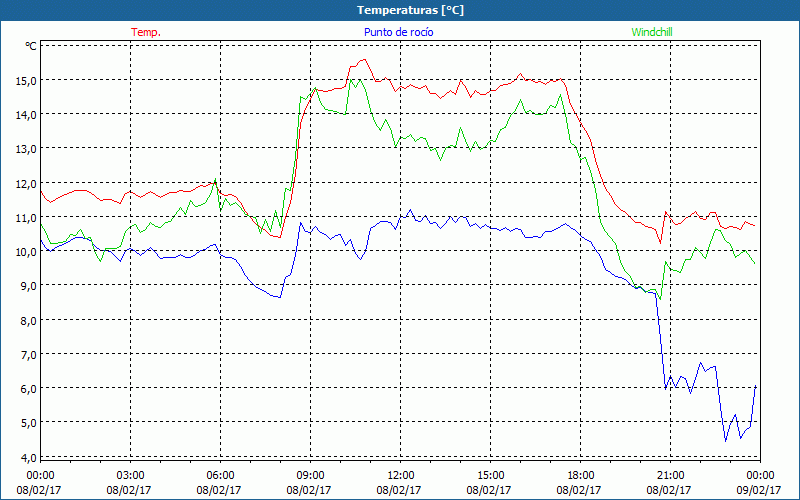Click the 9,0 y-axis value
Screen dimensions: 800x500
(29, 286)
